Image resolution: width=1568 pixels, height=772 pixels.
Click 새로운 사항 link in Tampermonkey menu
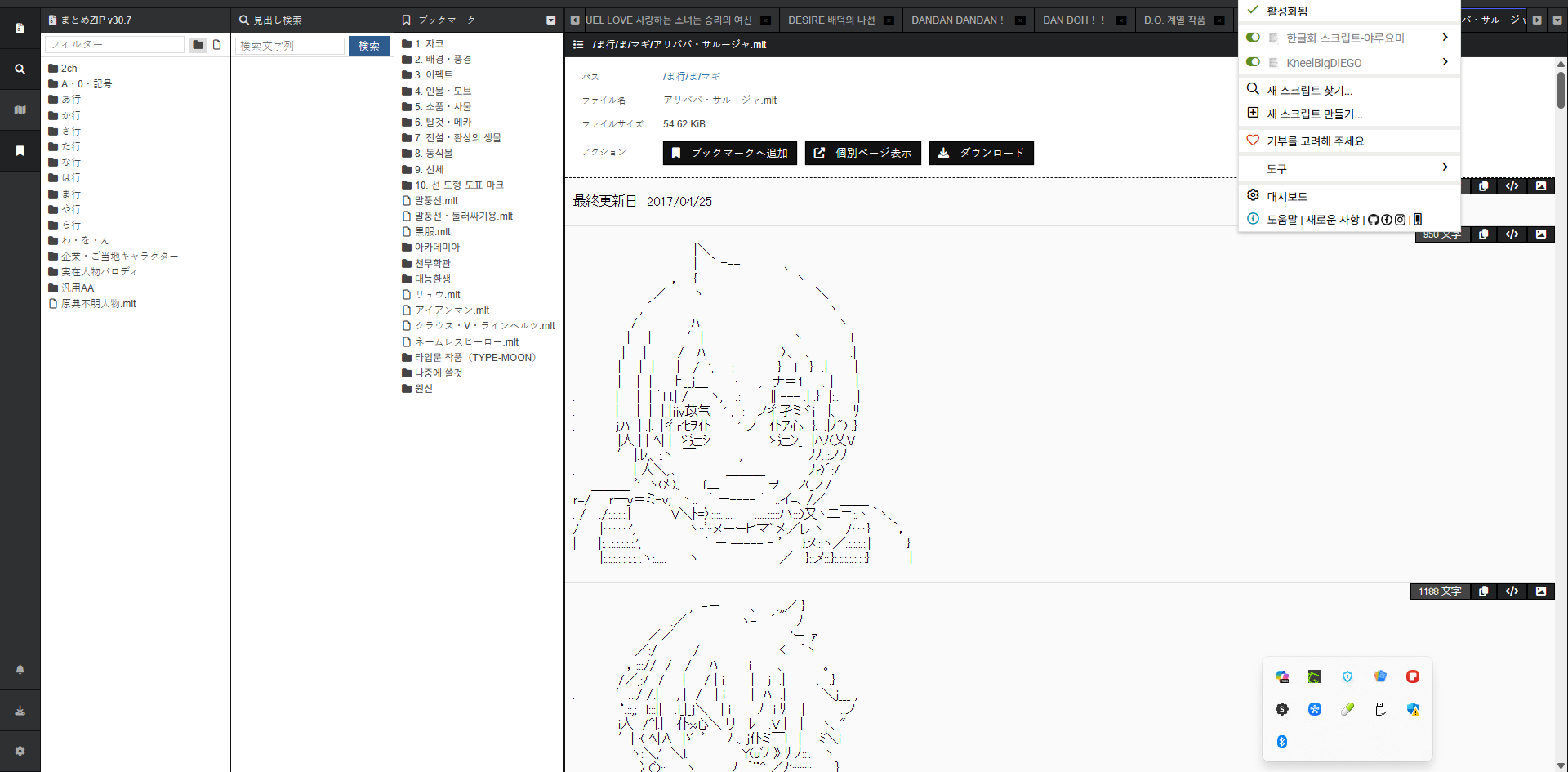pyautogui.click(x=1333, y=220)
